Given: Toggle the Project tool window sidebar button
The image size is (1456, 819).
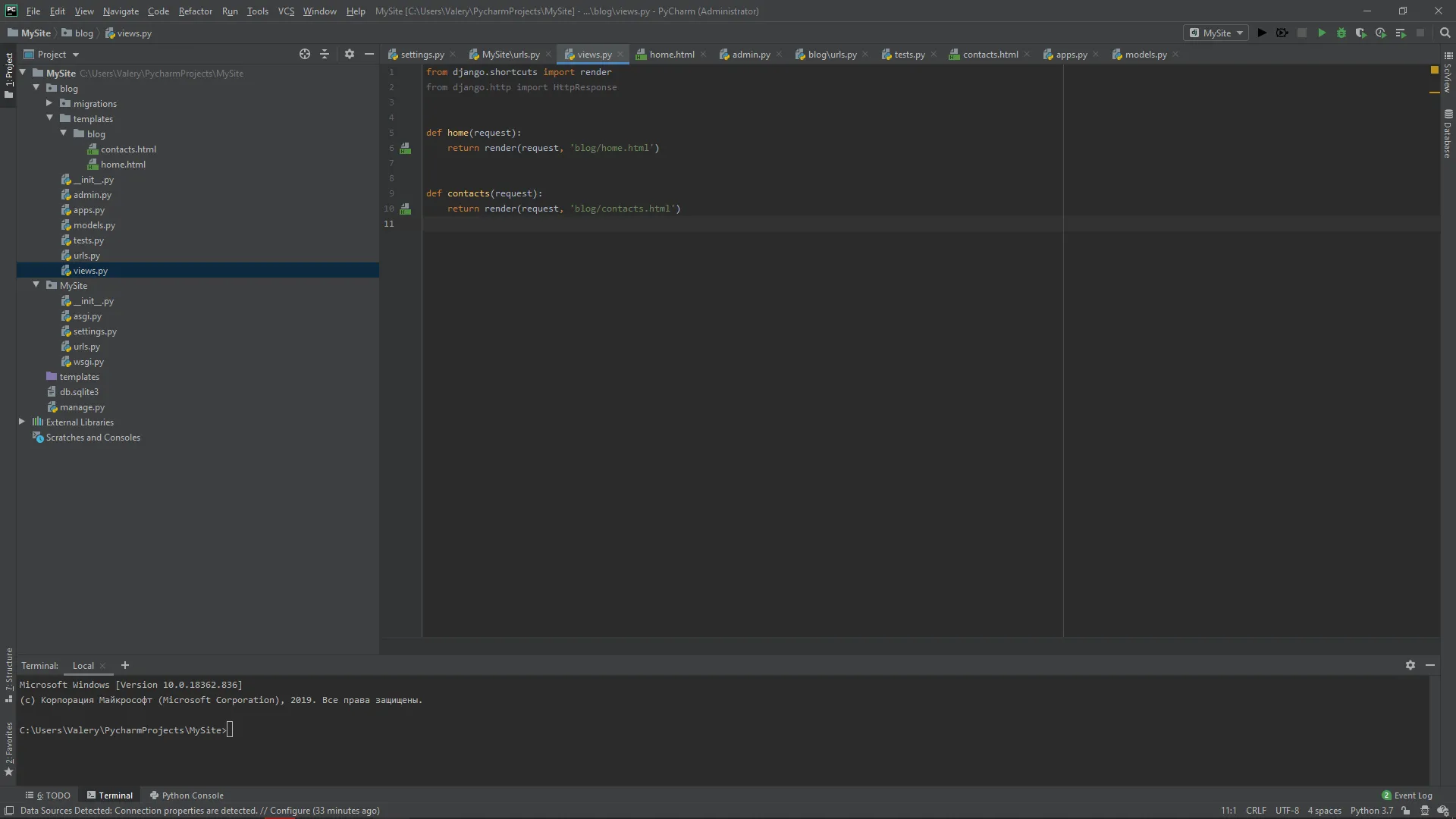Looking at the screenshot, I should point(8,74).
